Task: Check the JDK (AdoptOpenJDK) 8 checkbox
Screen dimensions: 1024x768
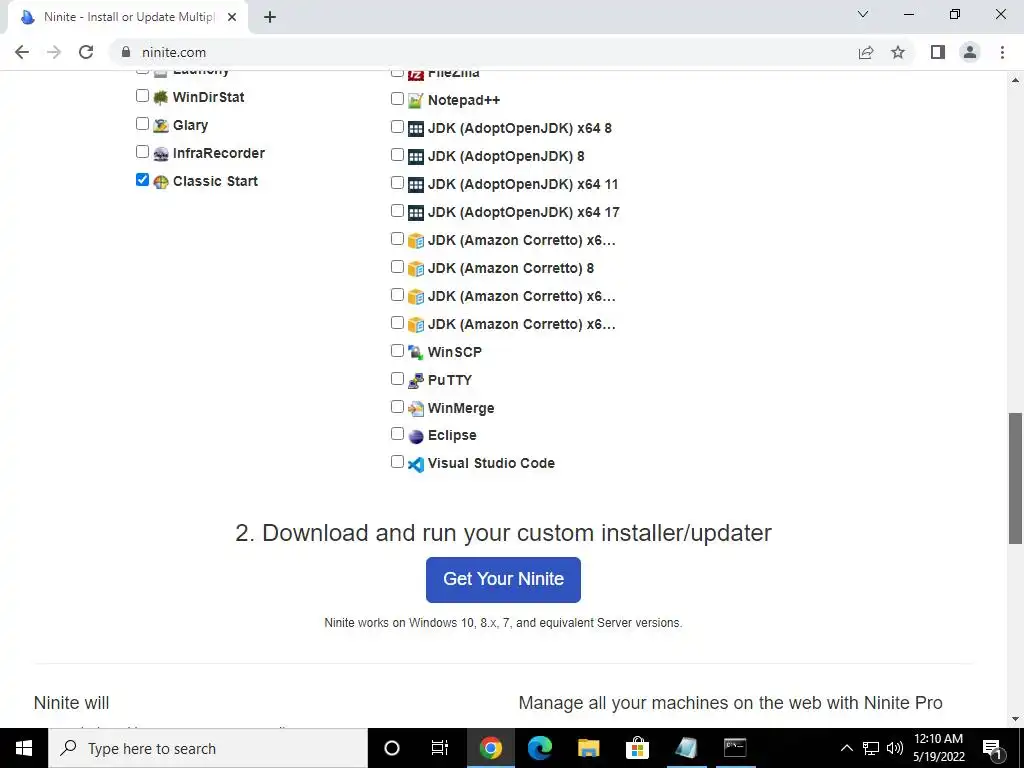Action: pos(397,155)
